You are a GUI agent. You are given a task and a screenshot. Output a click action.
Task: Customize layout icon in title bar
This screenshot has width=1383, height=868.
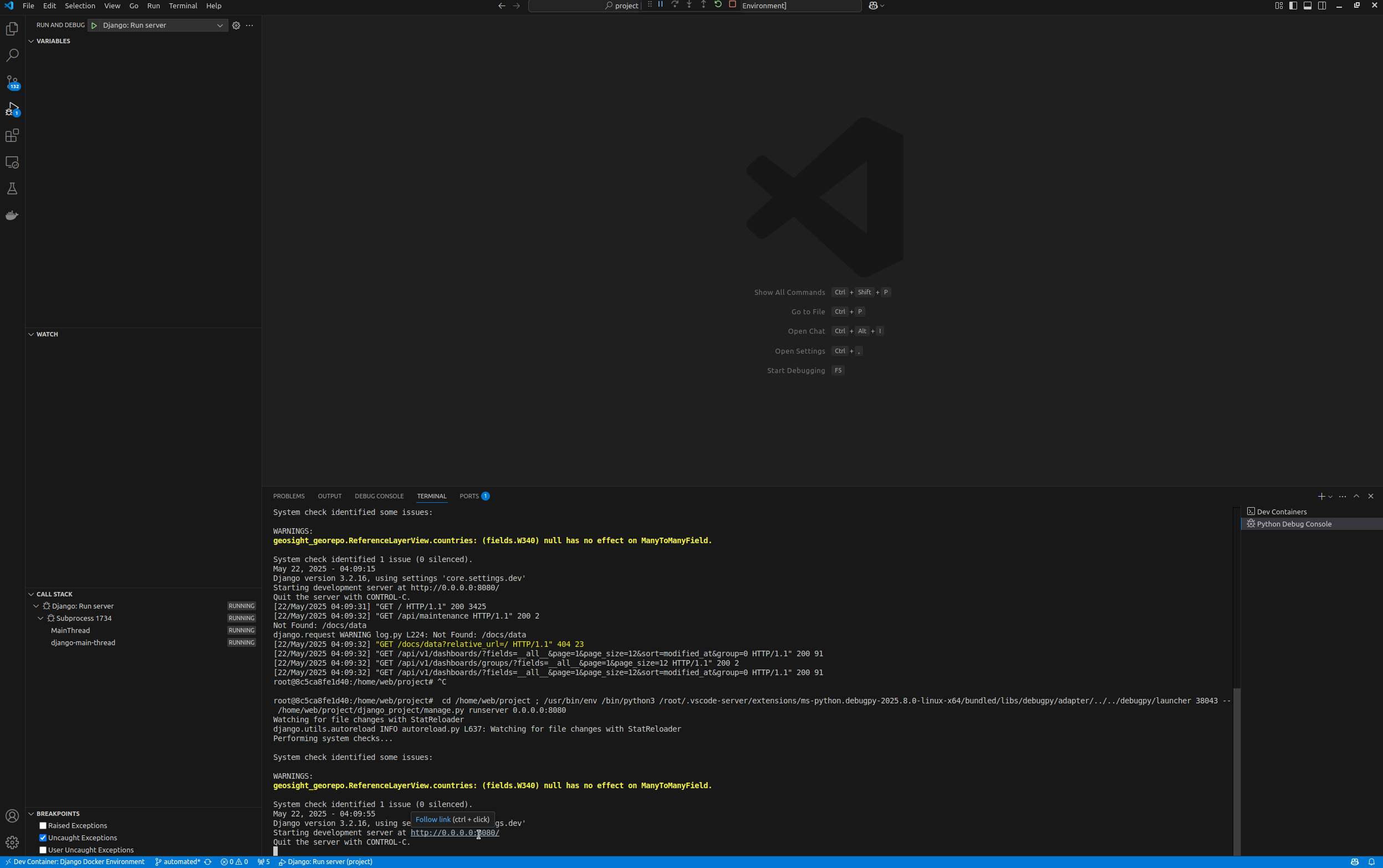click(1279, 6)
